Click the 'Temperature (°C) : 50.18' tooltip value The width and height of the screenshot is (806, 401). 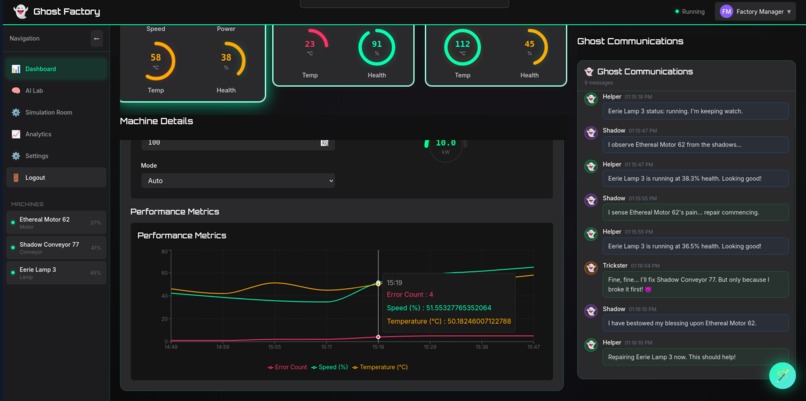[x=449, y=321]
